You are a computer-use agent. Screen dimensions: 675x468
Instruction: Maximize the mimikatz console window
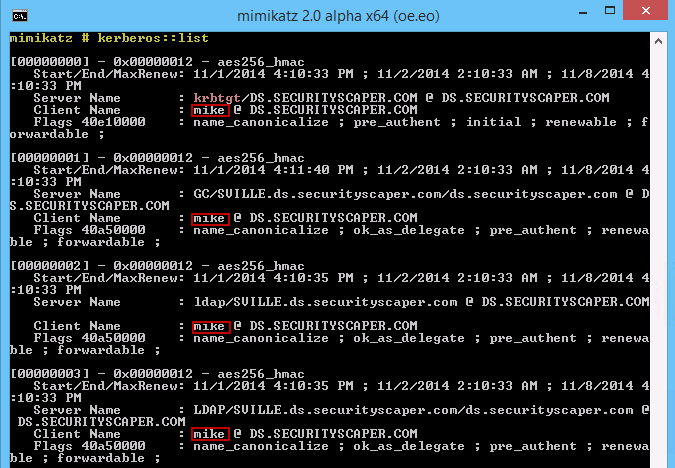point(610,11)
